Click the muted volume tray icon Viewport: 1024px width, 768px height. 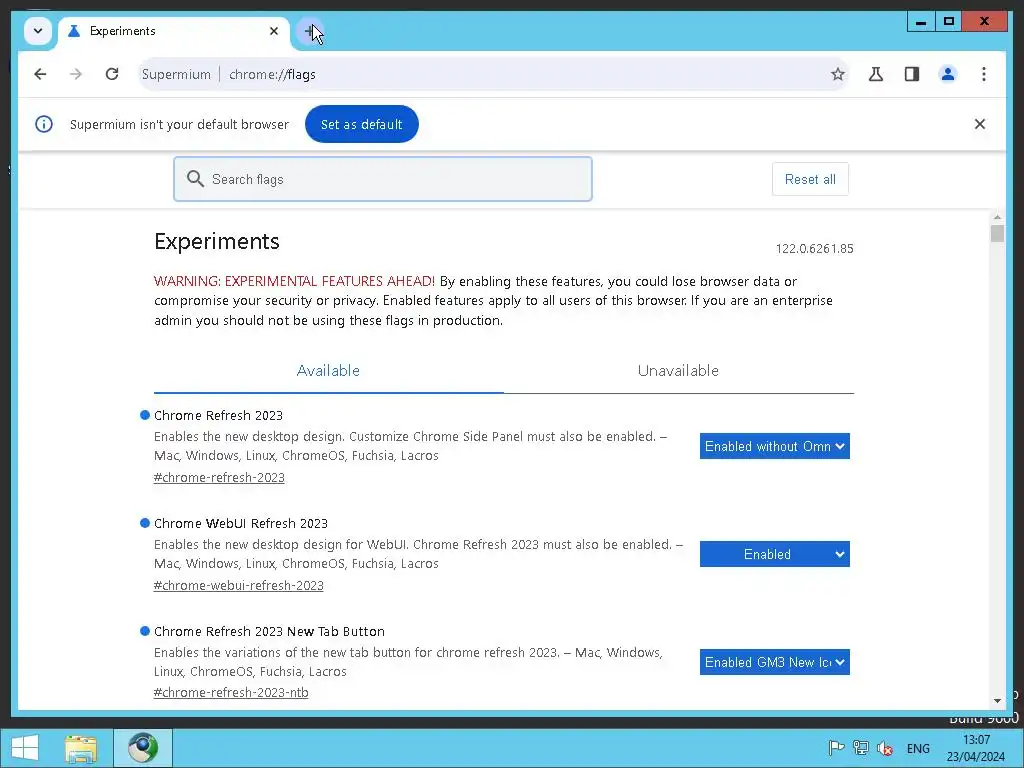(x=885, y=748)
